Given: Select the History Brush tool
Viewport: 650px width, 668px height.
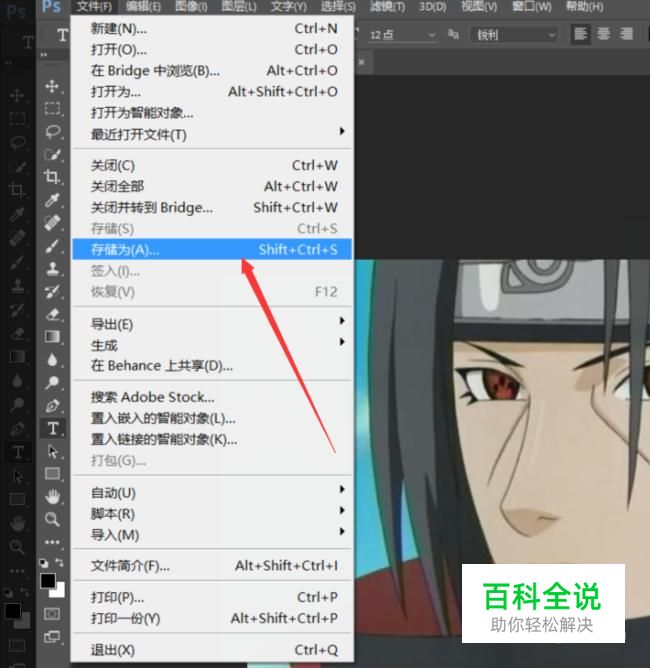Looking at the screenshot, I should click(52, 291).
